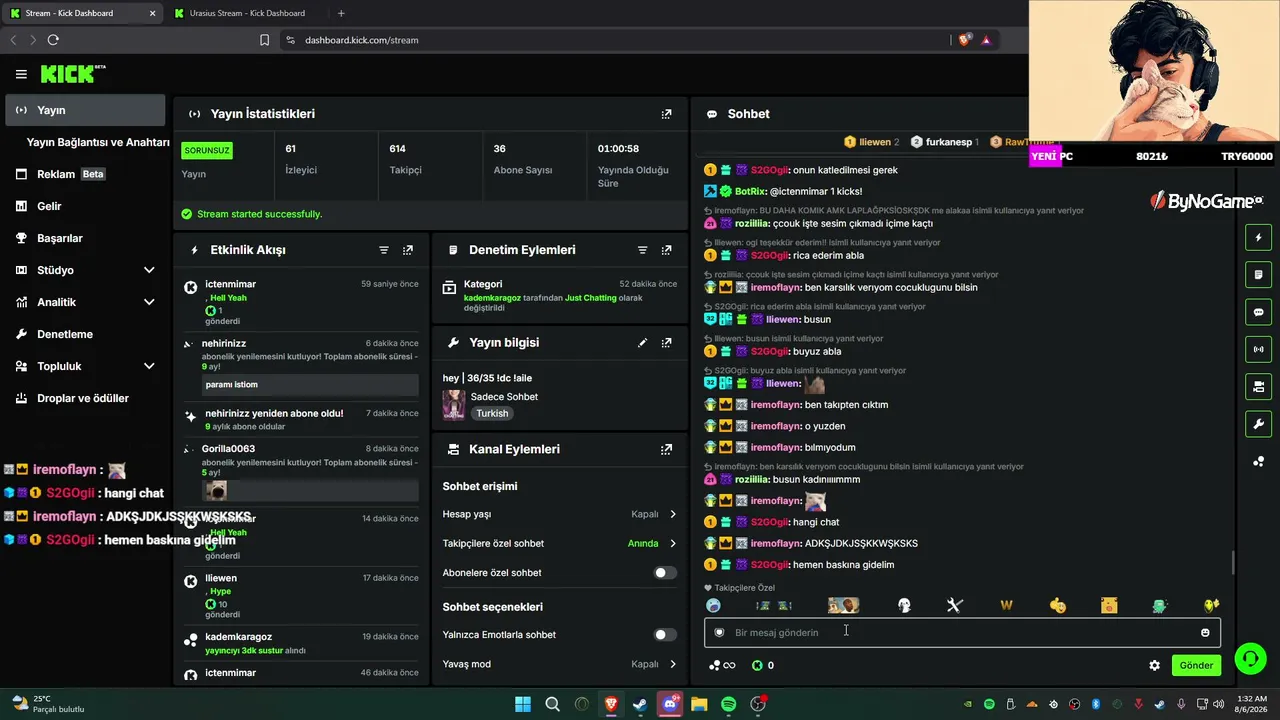This screenshot has height=720, width=1280.
Task: Open a new browser tab
Action: click(341, 13)
